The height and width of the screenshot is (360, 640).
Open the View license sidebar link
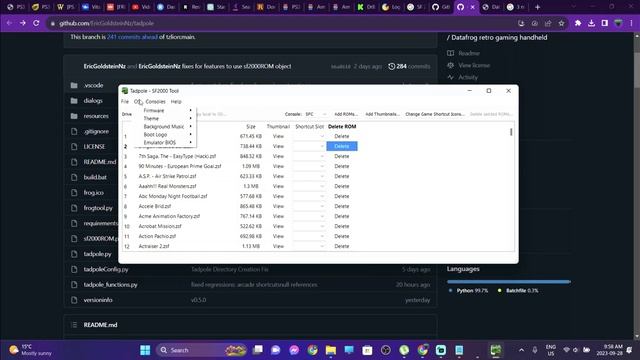point(474,65)
